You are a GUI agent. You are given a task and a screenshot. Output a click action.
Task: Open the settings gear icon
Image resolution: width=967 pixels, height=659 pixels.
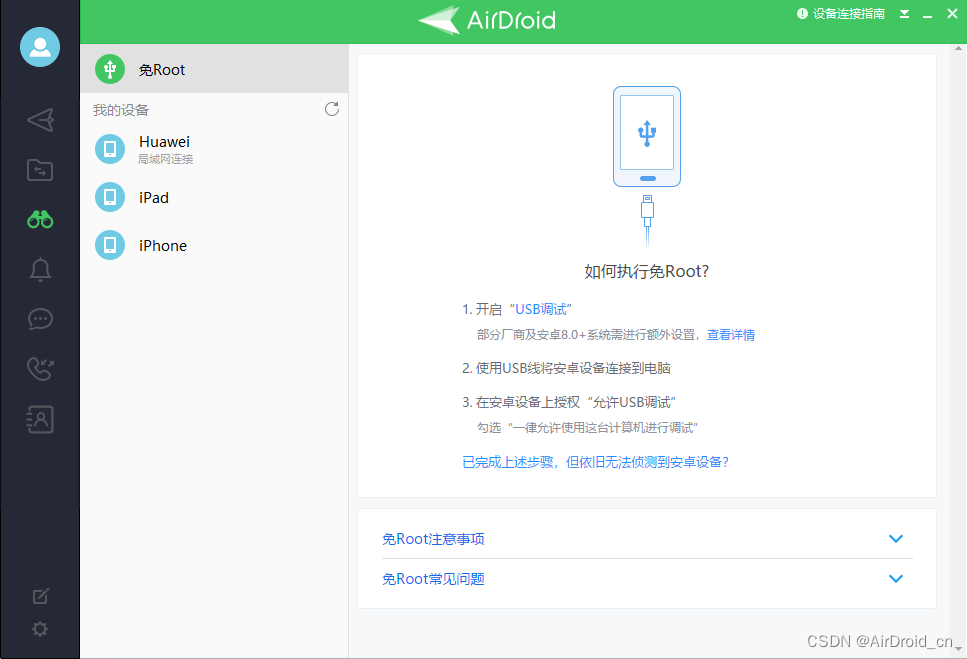tap(40, 629)
